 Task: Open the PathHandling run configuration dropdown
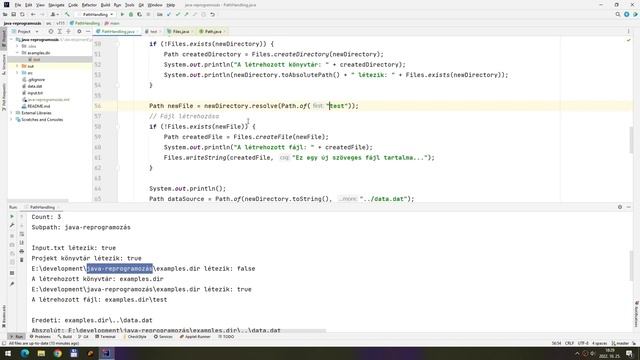point(97,14)
